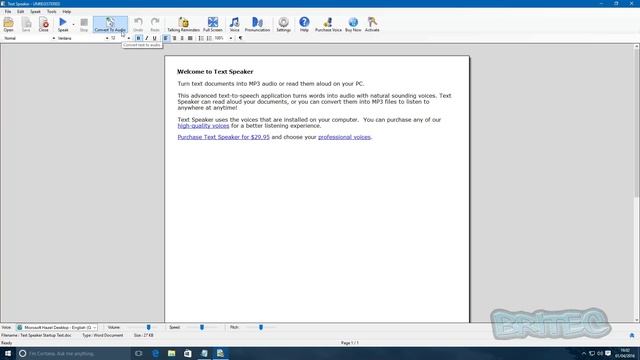Click the Pitch slider handle
The width and height of the screenshot is (640, 360).
click(x=261, y=327)
